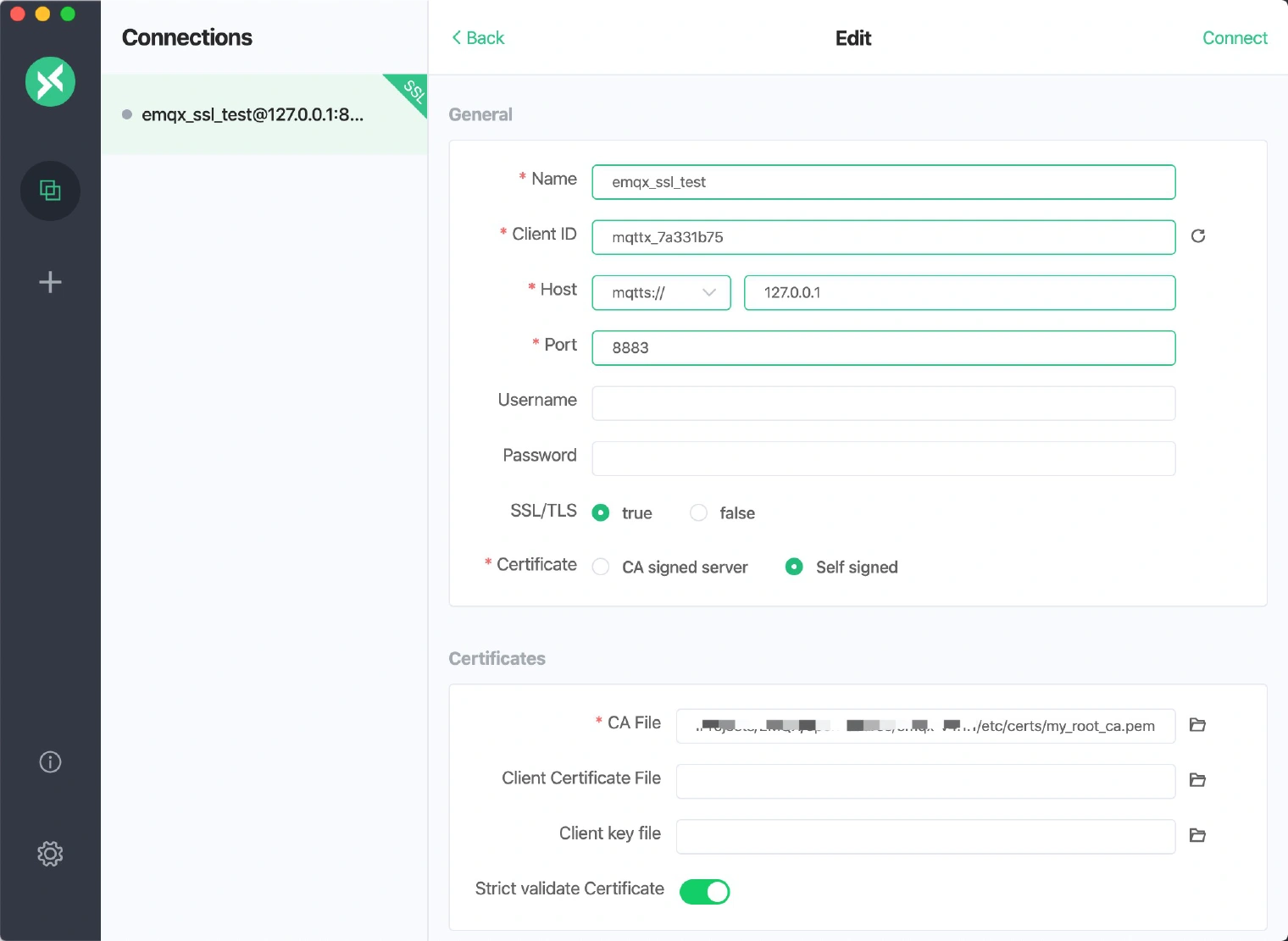Click the MQTTX logo icon
Screen dimensions: 1288x941
point(50,81)
